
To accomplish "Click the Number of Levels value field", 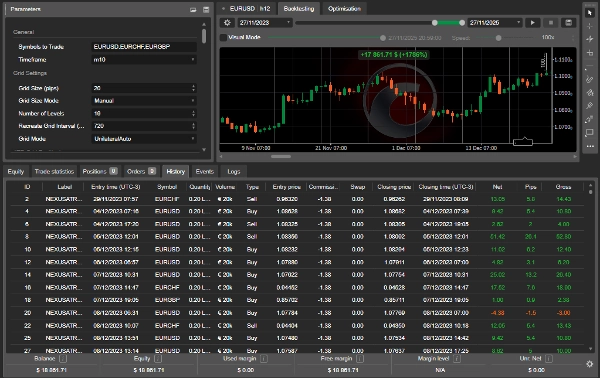I will click(140, 113).
